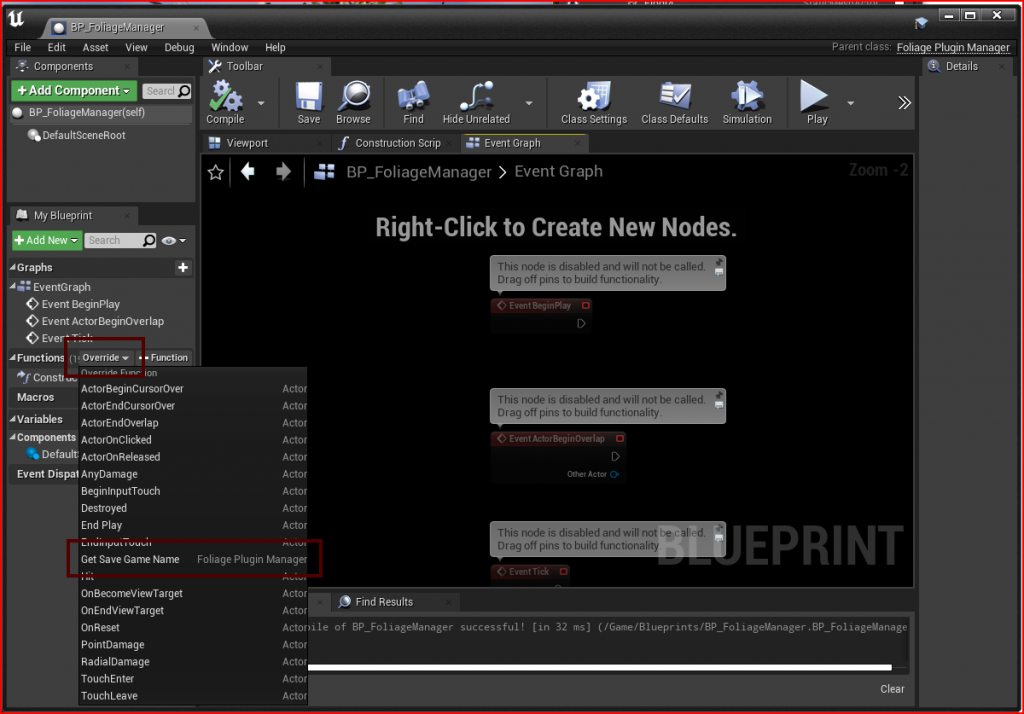The height and width of the screenshot is (714, 1024).
Task: Open the view options eye dropdown
Action: (x=174, y=240)
